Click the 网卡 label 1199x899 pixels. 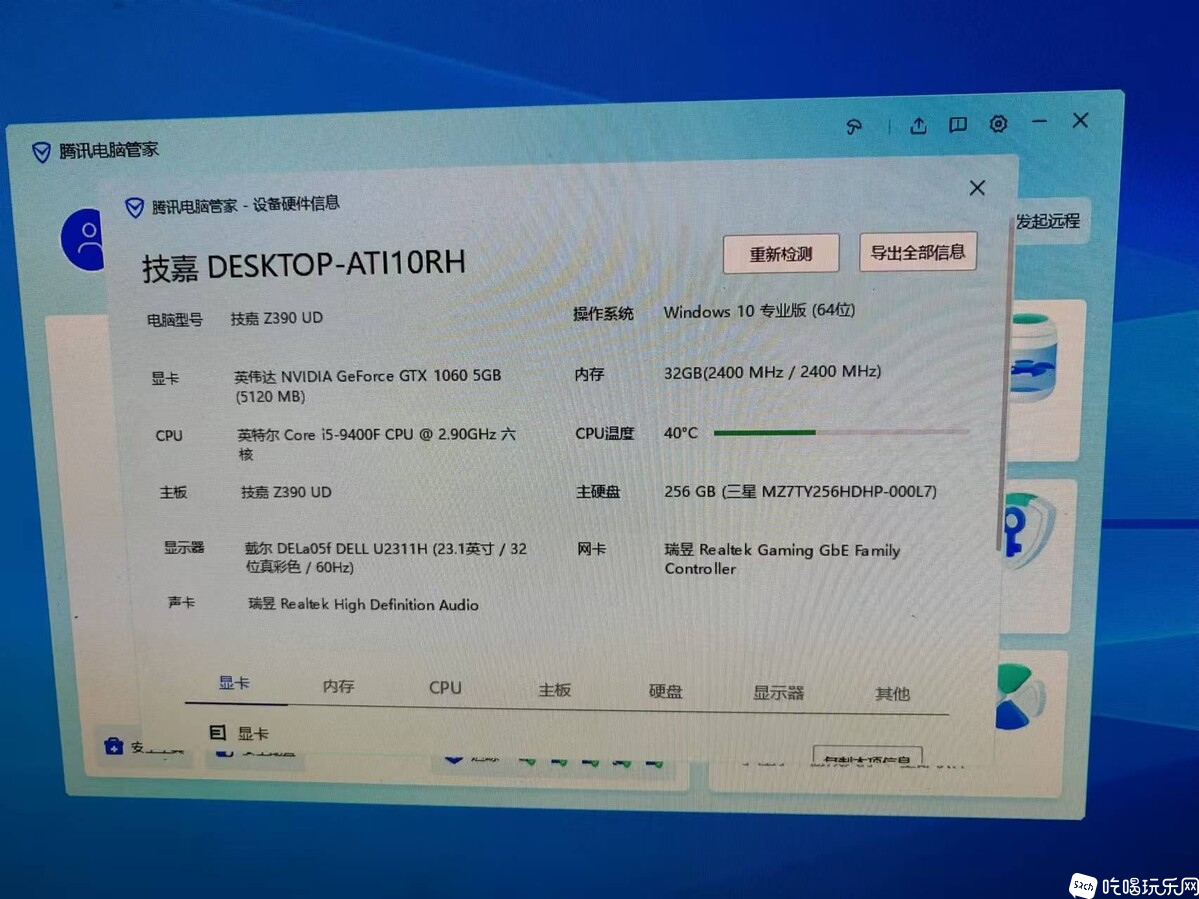pyautogui.click(x=592, y=549)
